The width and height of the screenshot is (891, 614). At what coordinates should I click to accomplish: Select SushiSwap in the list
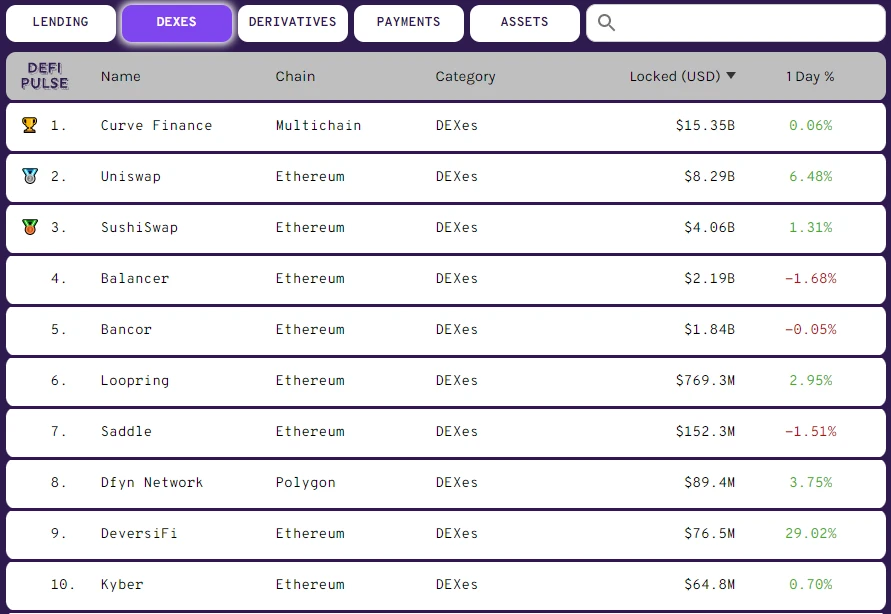(x=139, y=228)
